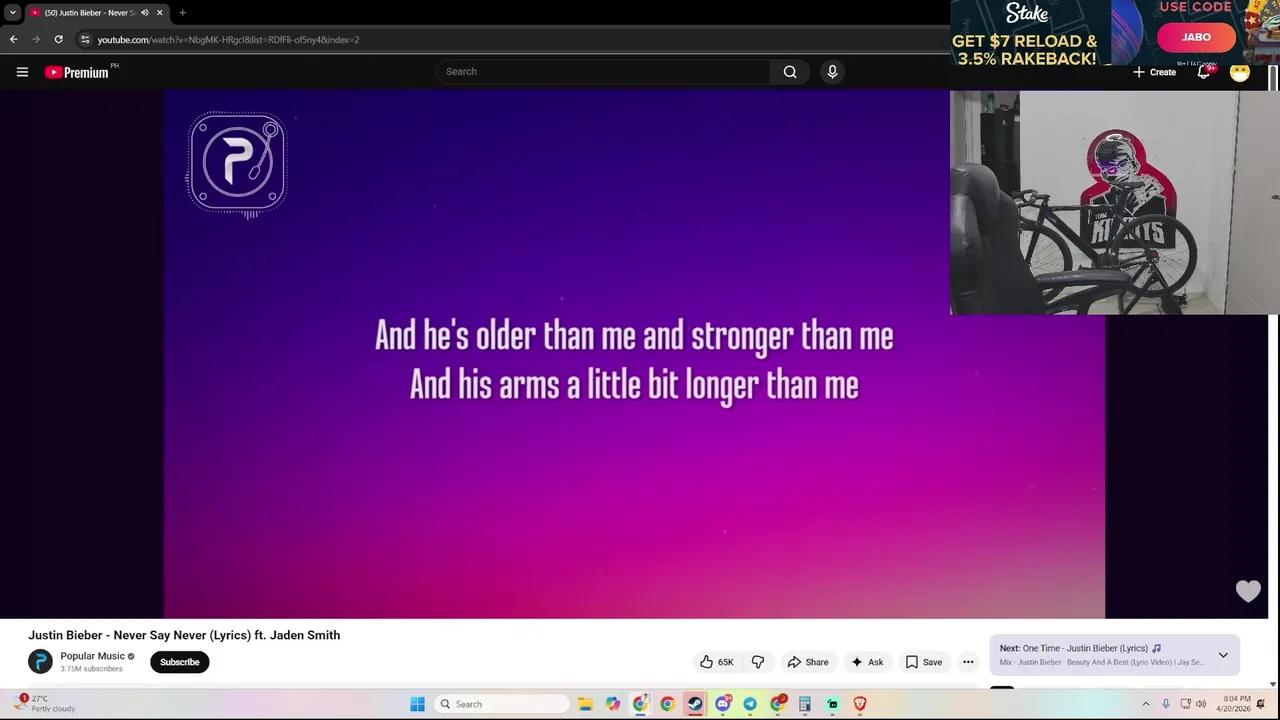Show hidden system tray icons chevron
The width and height of the screenshot is (1280, 720).
[1146, 704]
